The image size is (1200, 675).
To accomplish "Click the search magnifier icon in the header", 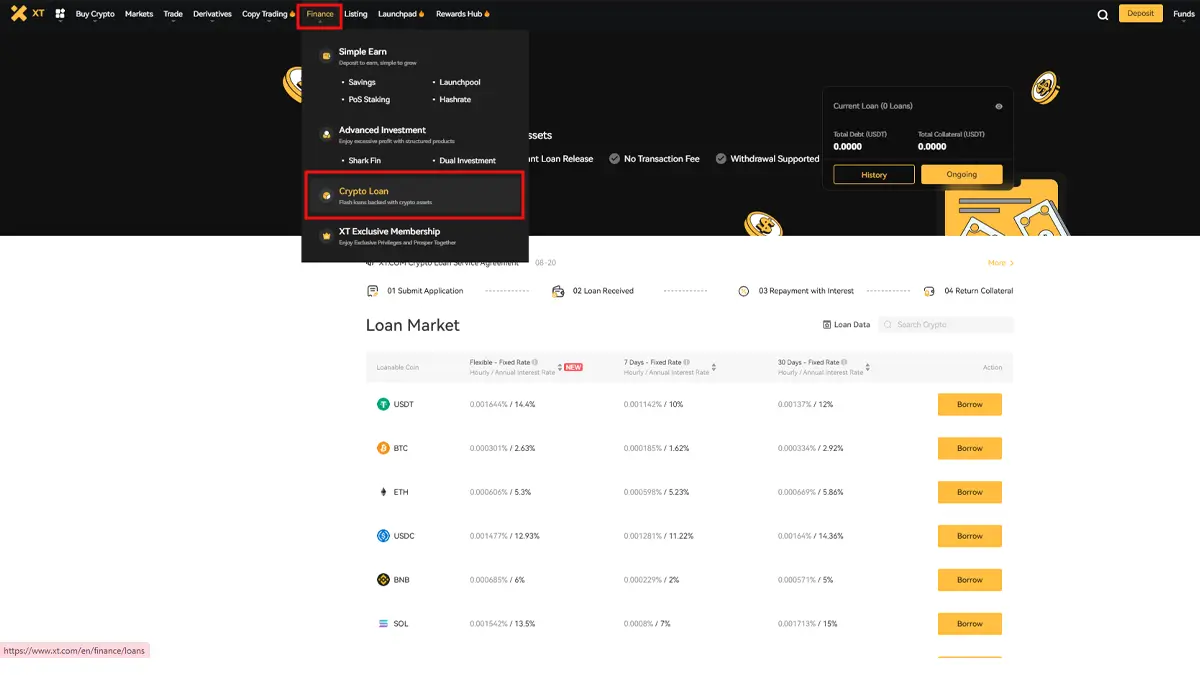I will tap(1102, 15).
